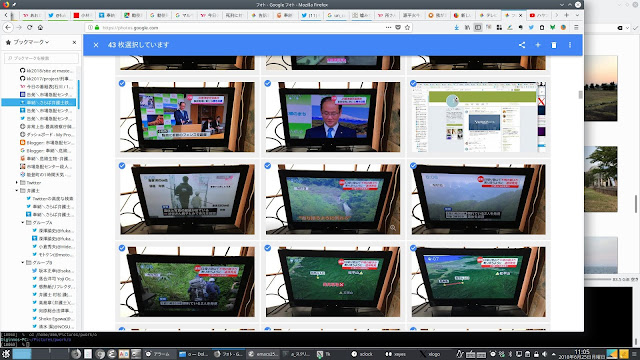Open more options in the selection bar
The image size is (640, 360).
point(570,45)
